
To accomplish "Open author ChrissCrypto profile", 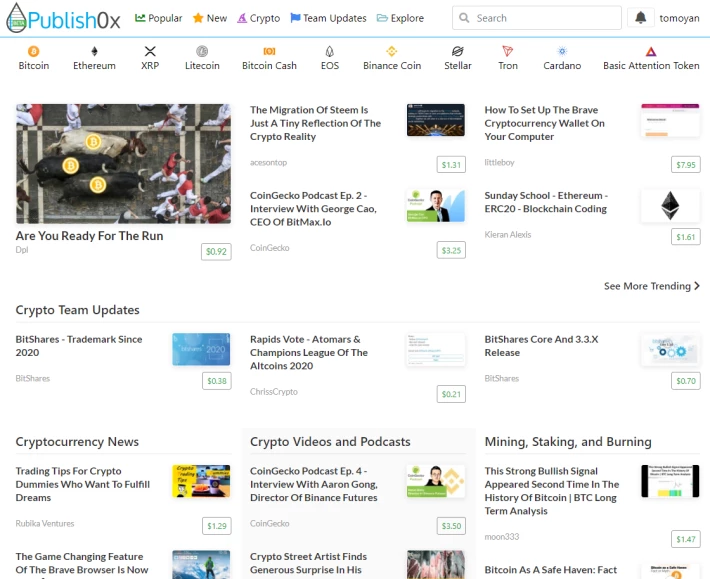I will pos(273,392).
